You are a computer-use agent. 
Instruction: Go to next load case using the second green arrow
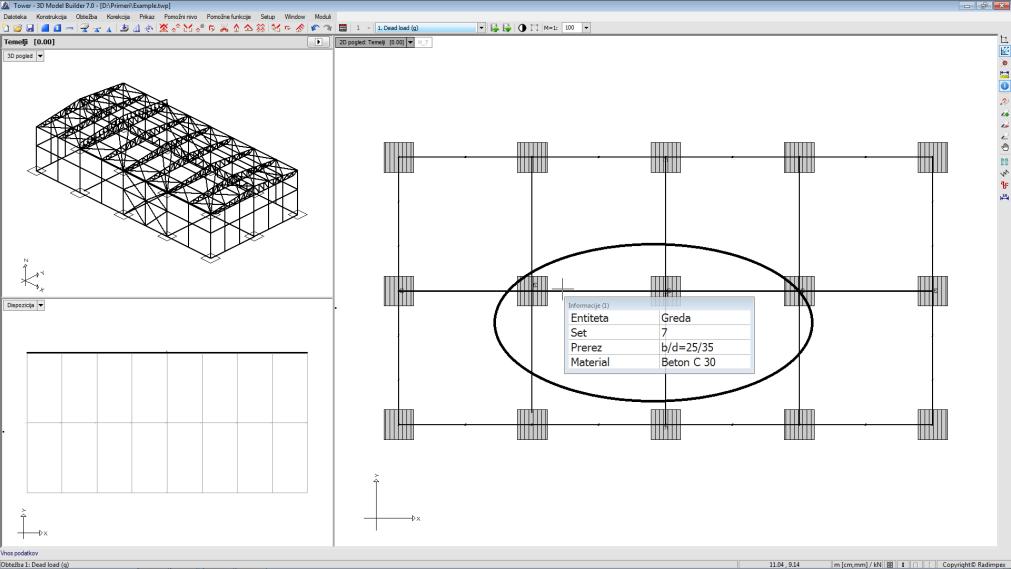(507, 28)
